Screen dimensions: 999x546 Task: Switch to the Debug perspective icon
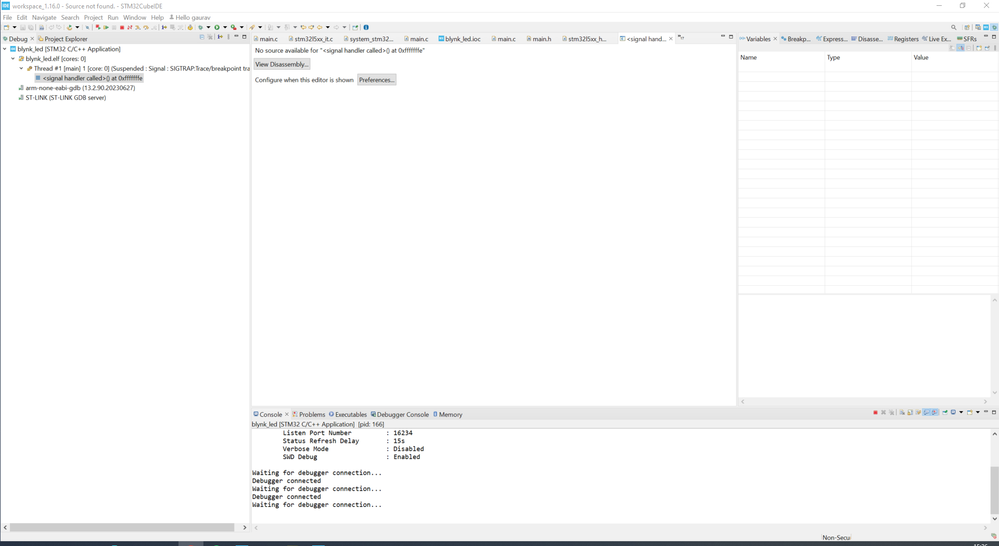tap(995, 27)
